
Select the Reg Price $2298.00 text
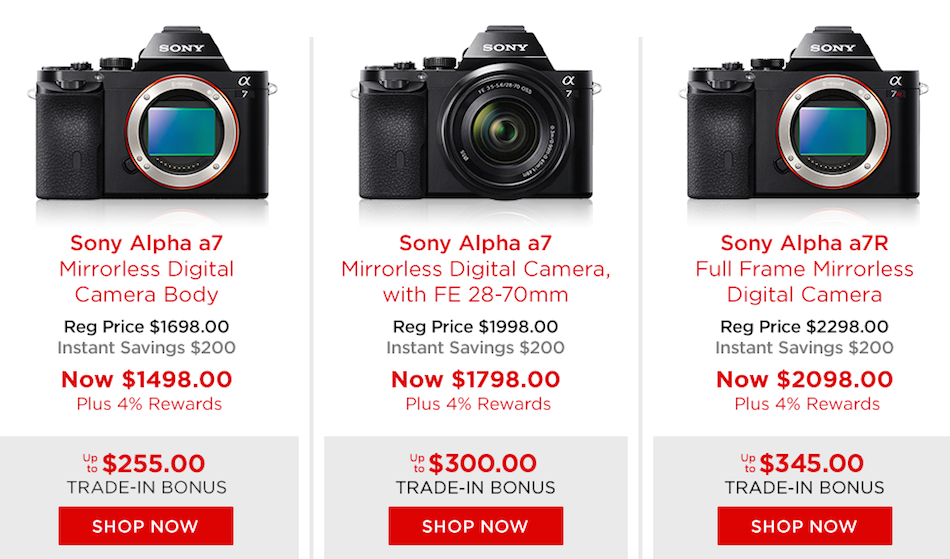pos(804,327)
